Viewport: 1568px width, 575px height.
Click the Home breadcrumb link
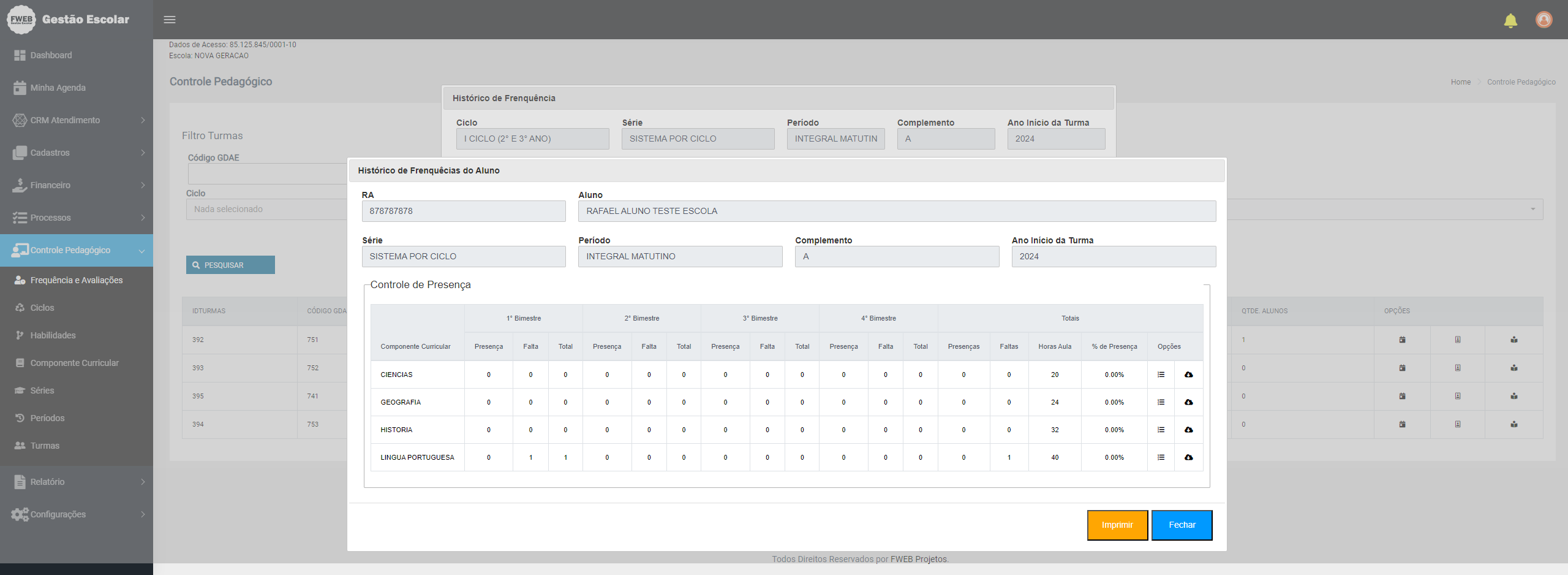(1460, 82)
